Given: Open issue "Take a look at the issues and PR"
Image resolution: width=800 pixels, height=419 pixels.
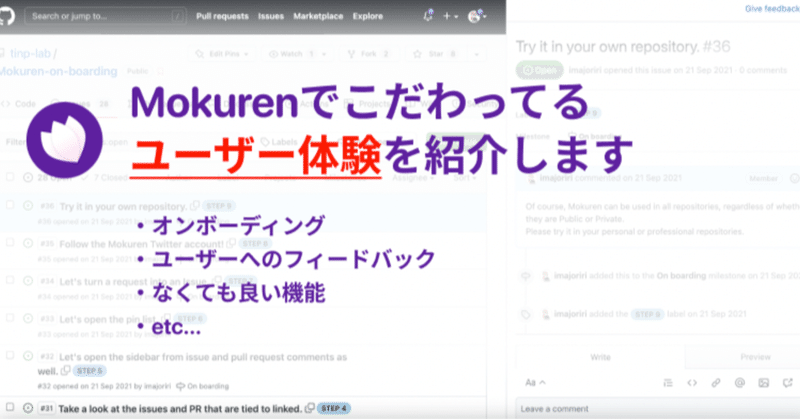Looking at the screenshot, I should tap(180, 409).
